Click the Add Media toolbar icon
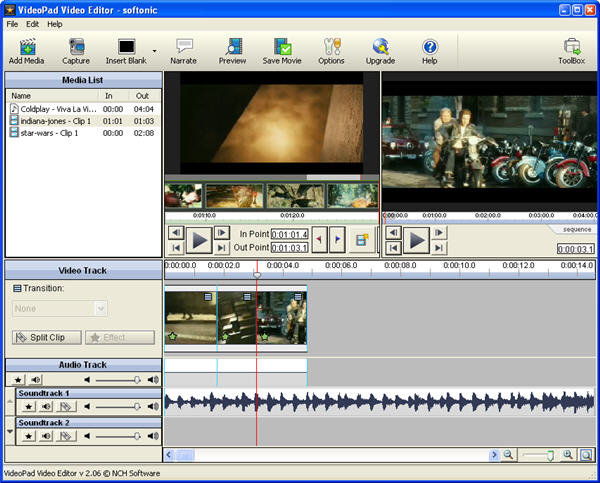 [x=28, y=47]
